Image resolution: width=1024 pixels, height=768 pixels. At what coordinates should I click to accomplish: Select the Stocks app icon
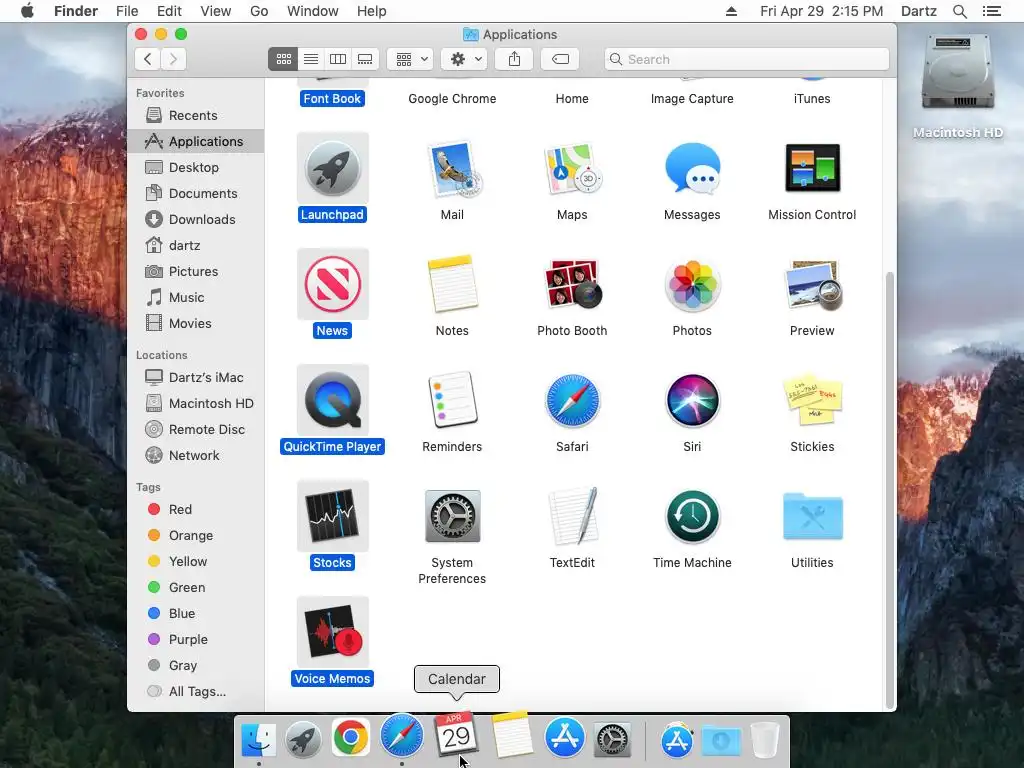[332, 516]
